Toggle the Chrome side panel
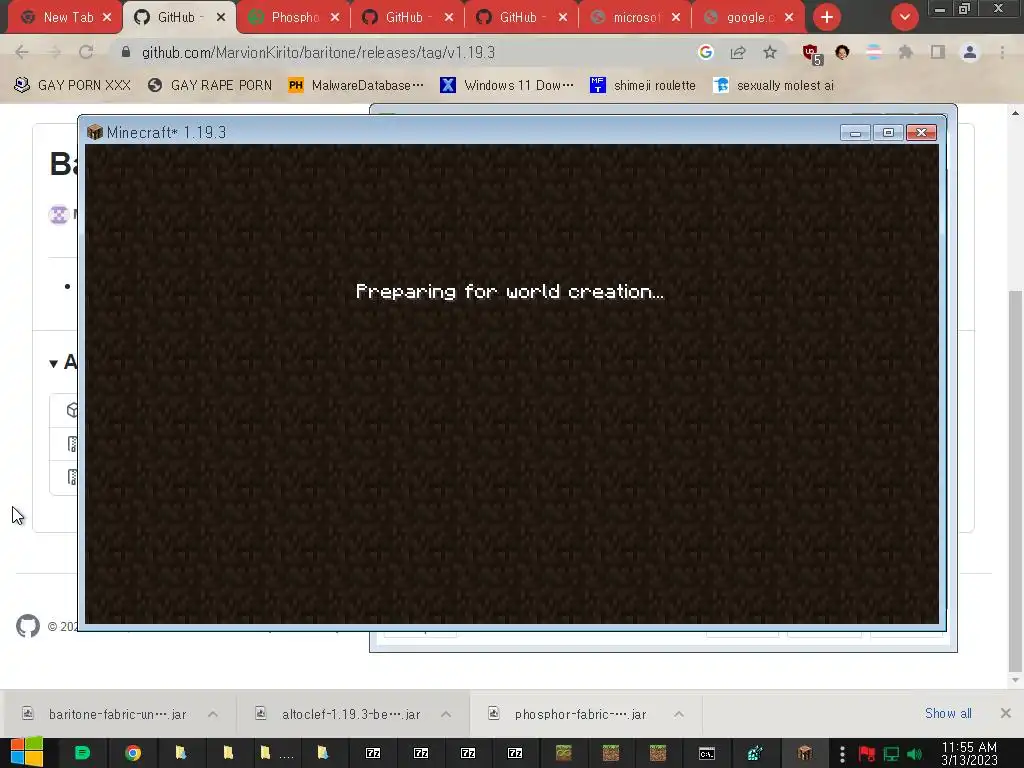The height and width of the screenshot is (768, 1024). [x=938, y=52]
